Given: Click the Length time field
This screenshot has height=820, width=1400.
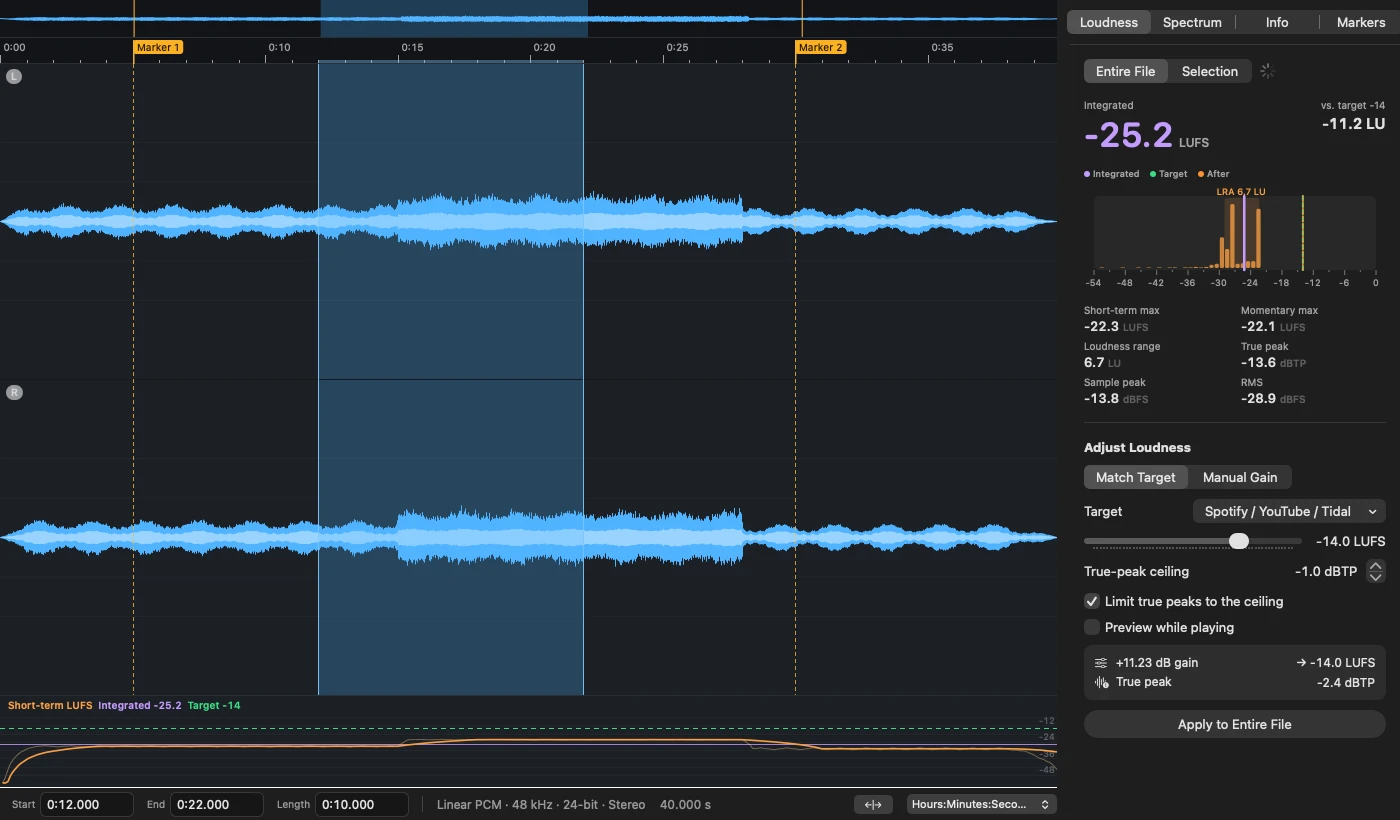Looking at the screenshot, I should [x=362, y=804].
